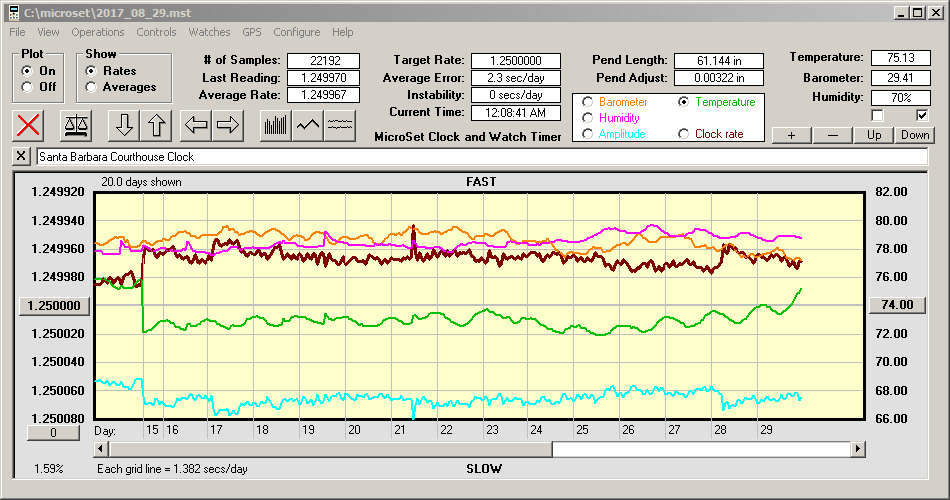Click the horizontal scrollbar right arrow

858,450
